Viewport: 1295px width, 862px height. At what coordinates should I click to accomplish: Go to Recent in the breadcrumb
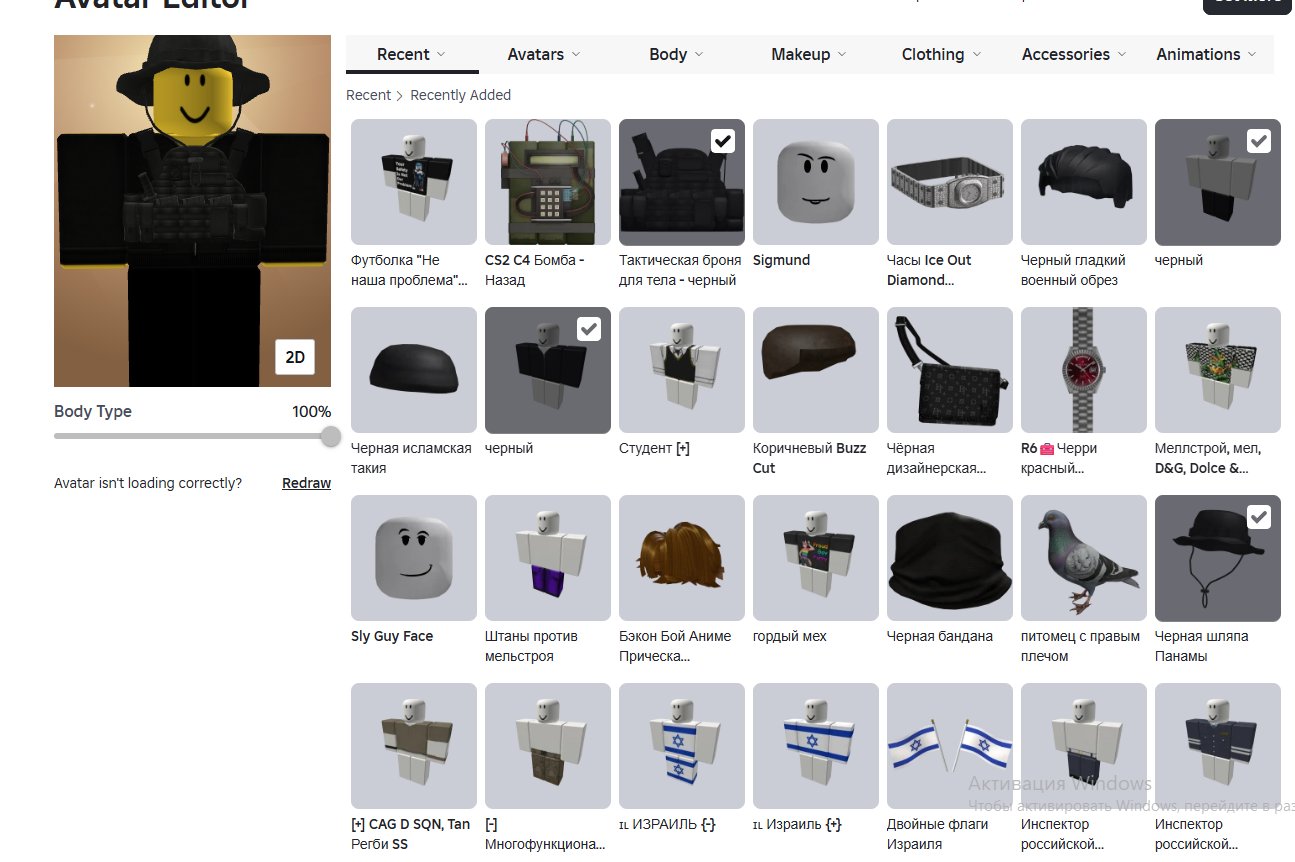click(x=368, y=95)
